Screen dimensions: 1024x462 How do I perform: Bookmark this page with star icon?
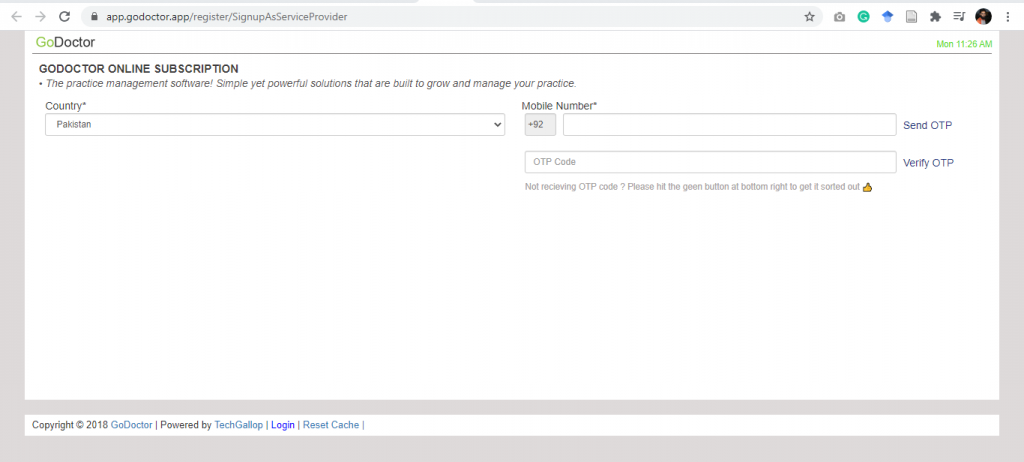coord(809,16)
